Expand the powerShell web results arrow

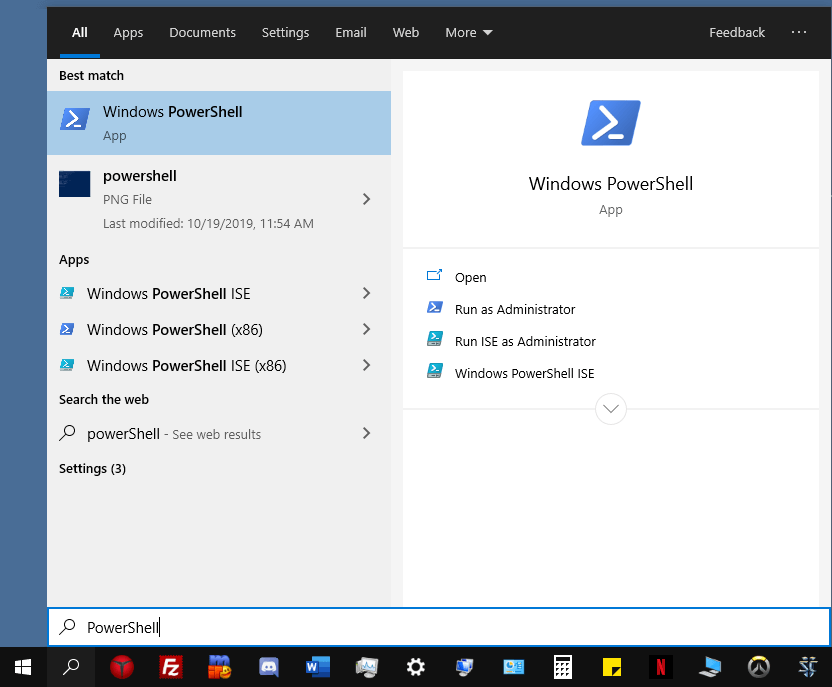tap(366, 433)
